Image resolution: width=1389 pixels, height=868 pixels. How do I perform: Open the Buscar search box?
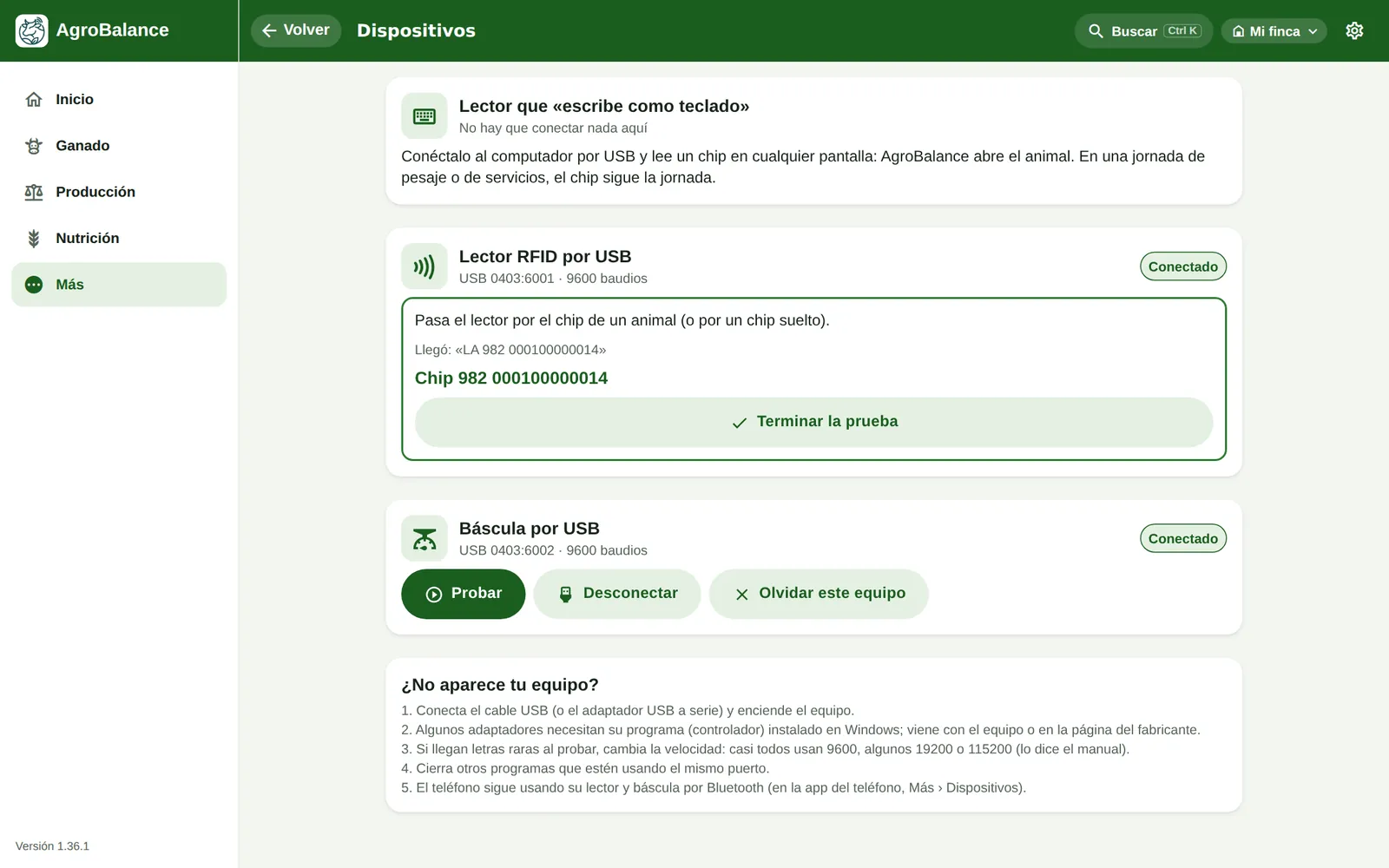1143,30
